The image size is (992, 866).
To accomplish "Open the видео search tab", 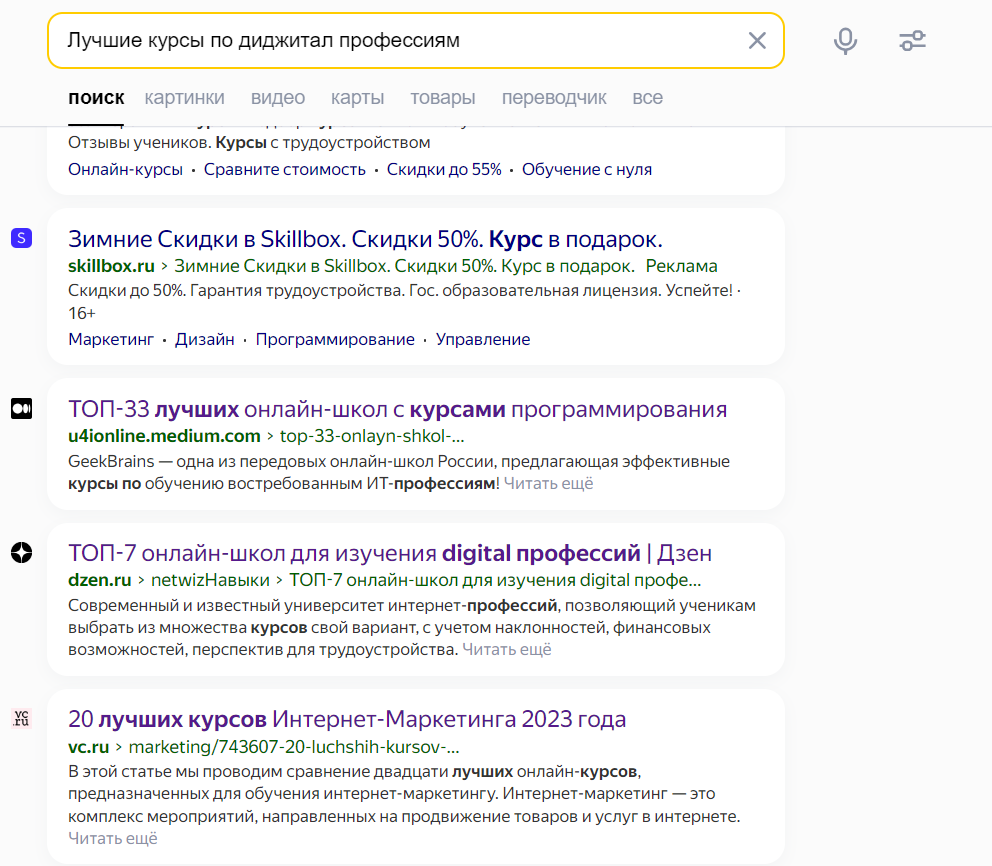I will (278, 97).
